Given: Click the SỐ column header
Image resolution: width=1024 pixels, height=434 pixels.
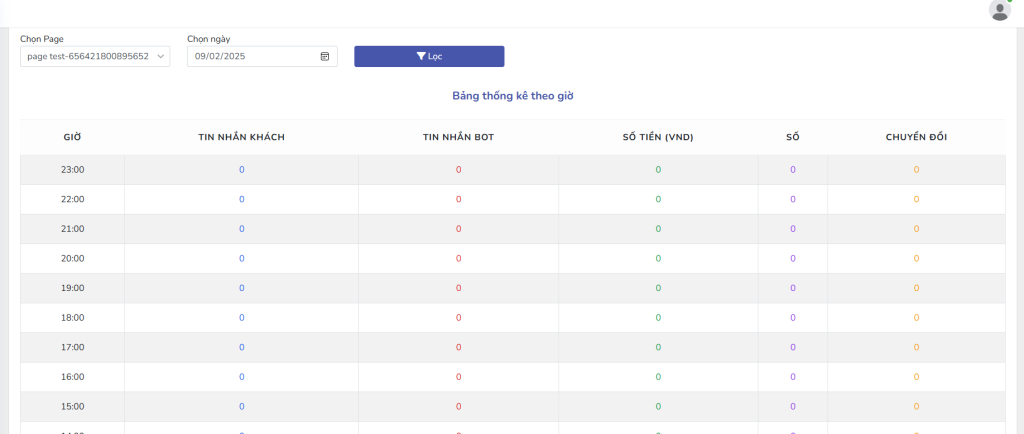Looking at the screenshot, I should point(792,137).
